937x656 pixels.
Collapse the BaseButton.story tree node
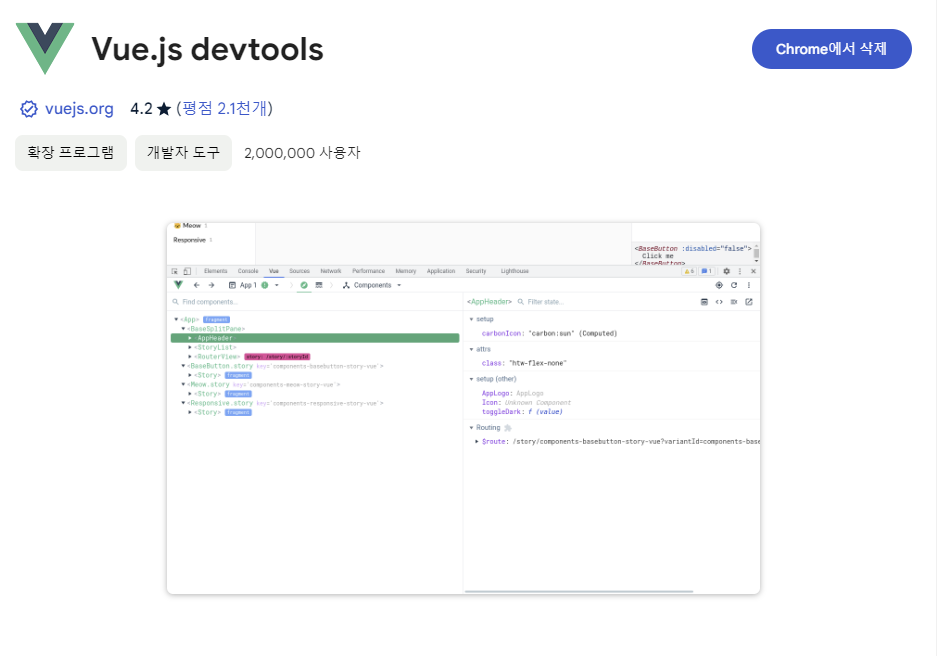coord(182,365)
